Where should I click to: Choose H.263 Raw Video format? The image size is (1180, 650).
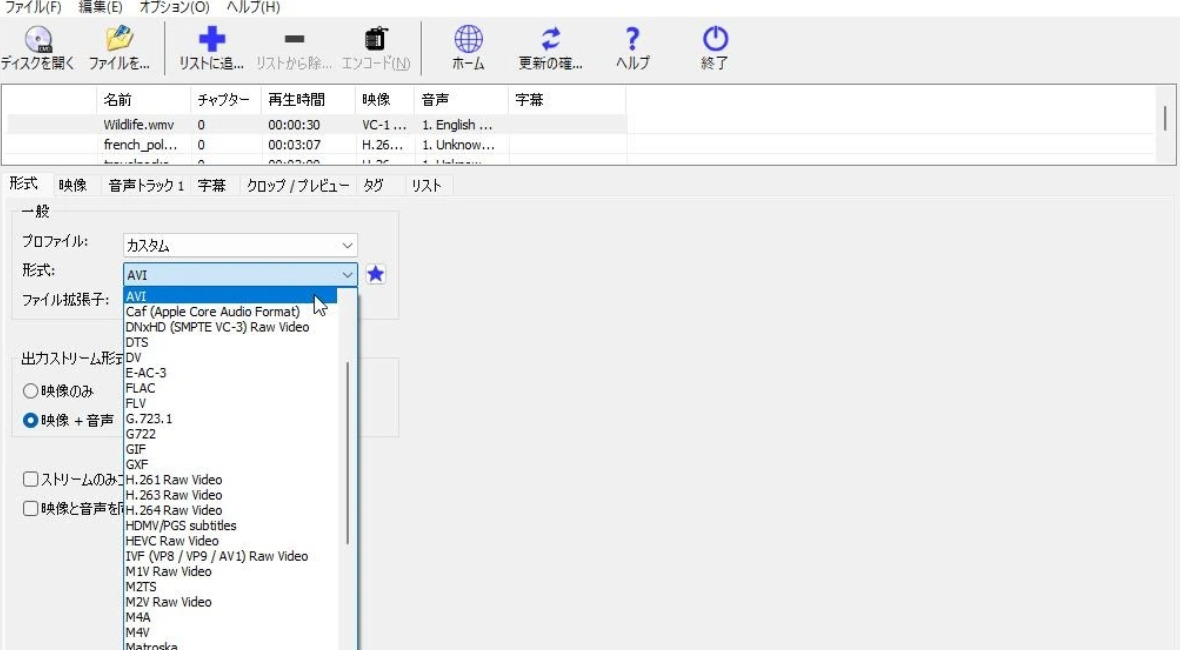point(230,495)
